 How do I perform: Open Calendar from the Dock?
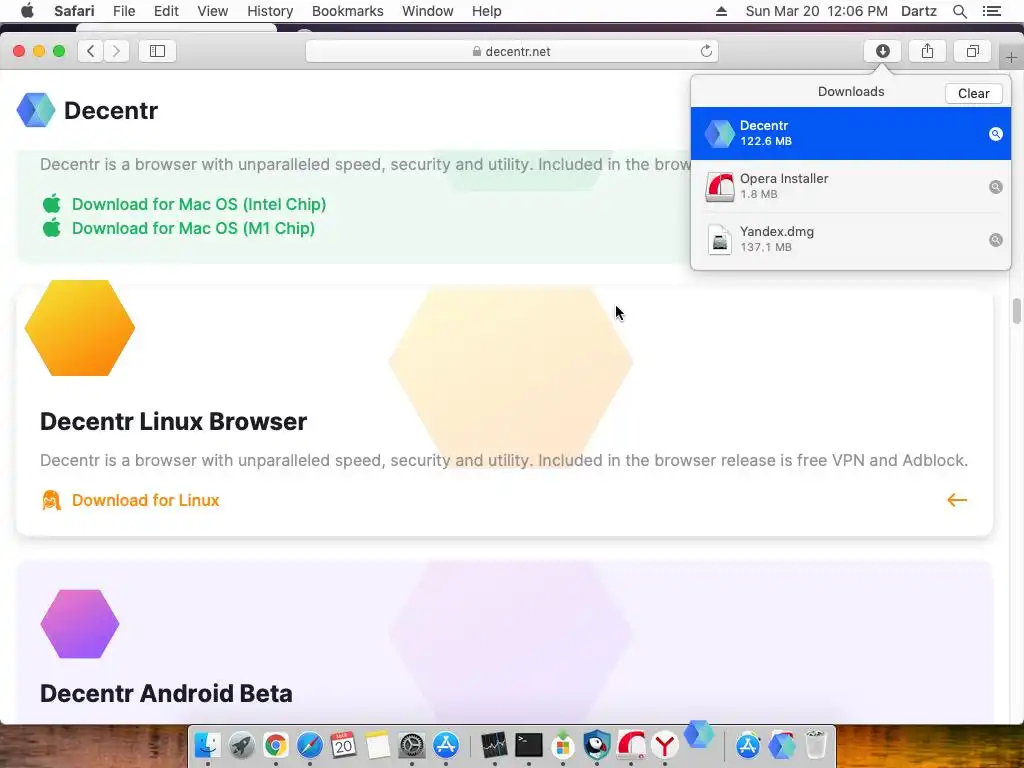344,745
